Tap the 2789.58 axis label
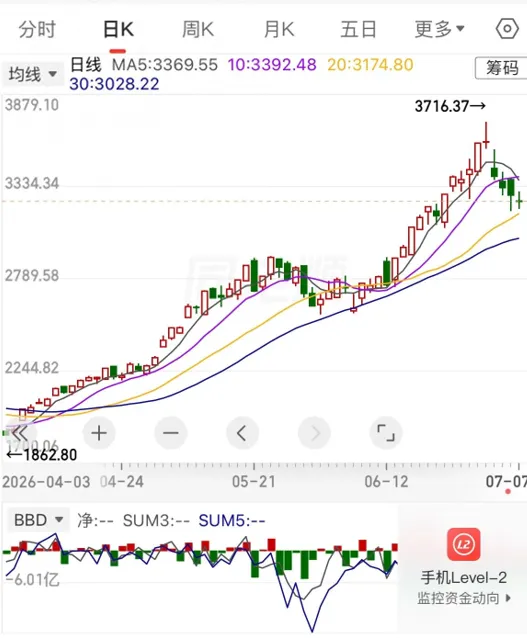This screenshot has width=527, height=638. coord(32,276)
